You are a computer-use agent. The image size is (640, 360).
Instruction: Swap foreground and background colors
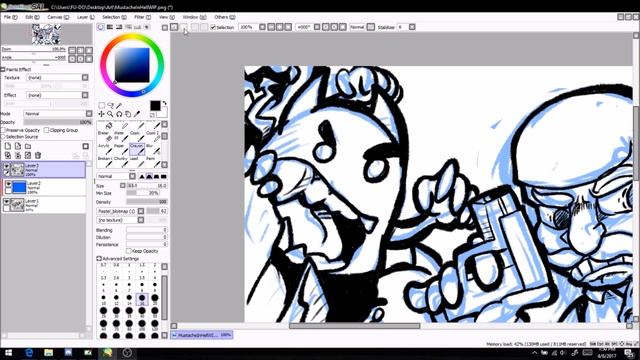coord(164,103)
